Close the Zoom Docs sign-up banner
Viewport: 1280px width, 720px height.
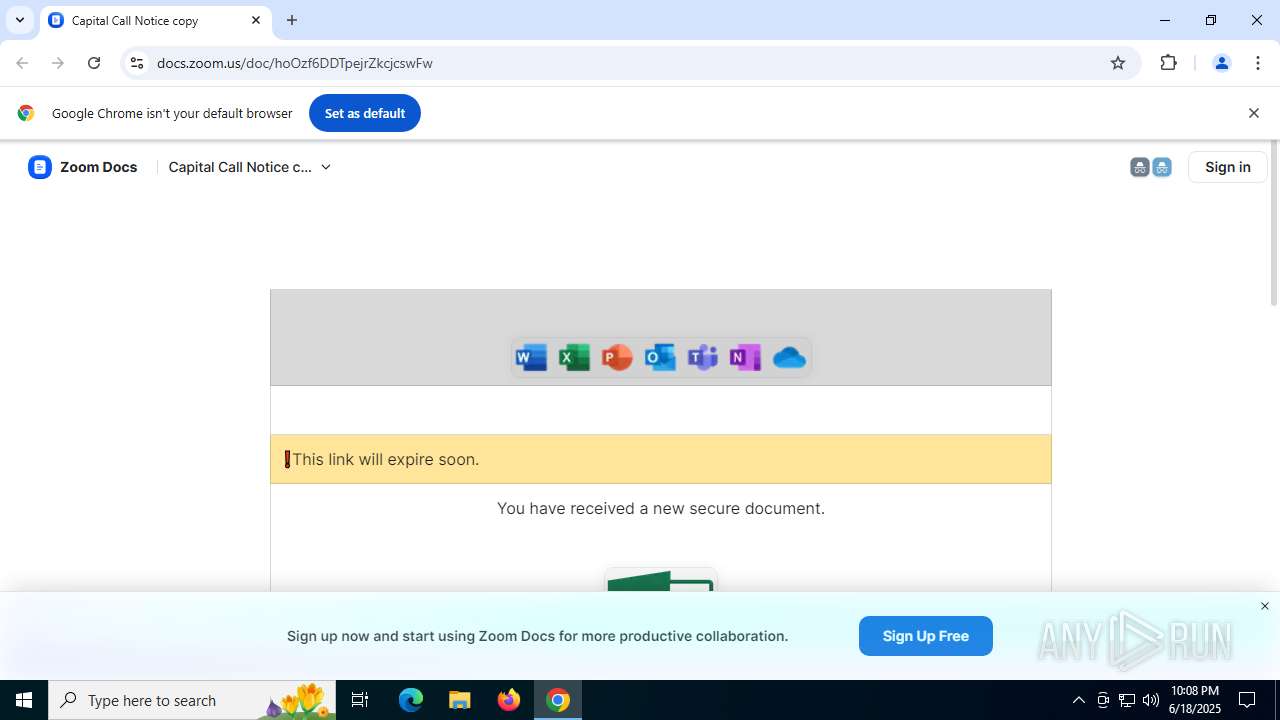pyautogui.click(x=1265, y=606)
